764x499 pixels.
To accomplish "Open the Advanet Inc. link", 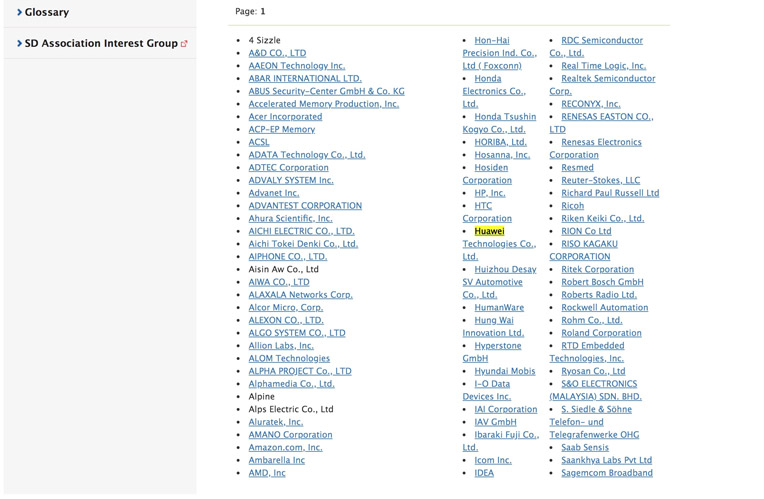I will pos(274,193).
